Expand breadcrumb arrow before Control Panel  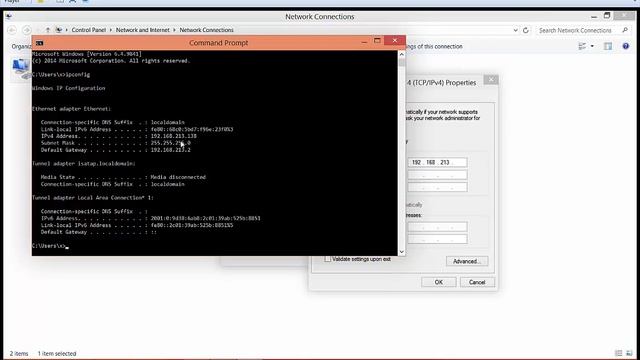[x=67, y=30]
